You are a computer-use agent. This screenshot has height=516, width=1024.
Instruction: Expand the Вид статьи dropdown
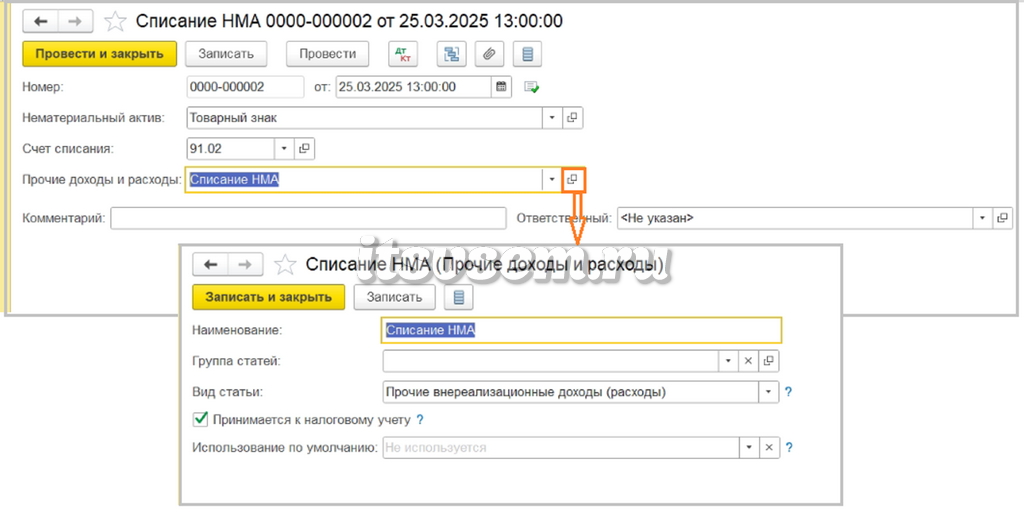769,393
